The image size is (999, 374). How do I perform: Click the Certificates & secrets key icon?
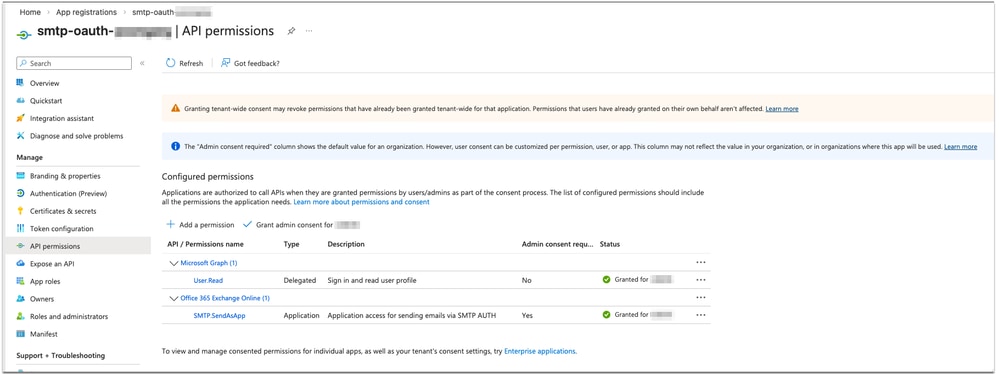[20, 211]
